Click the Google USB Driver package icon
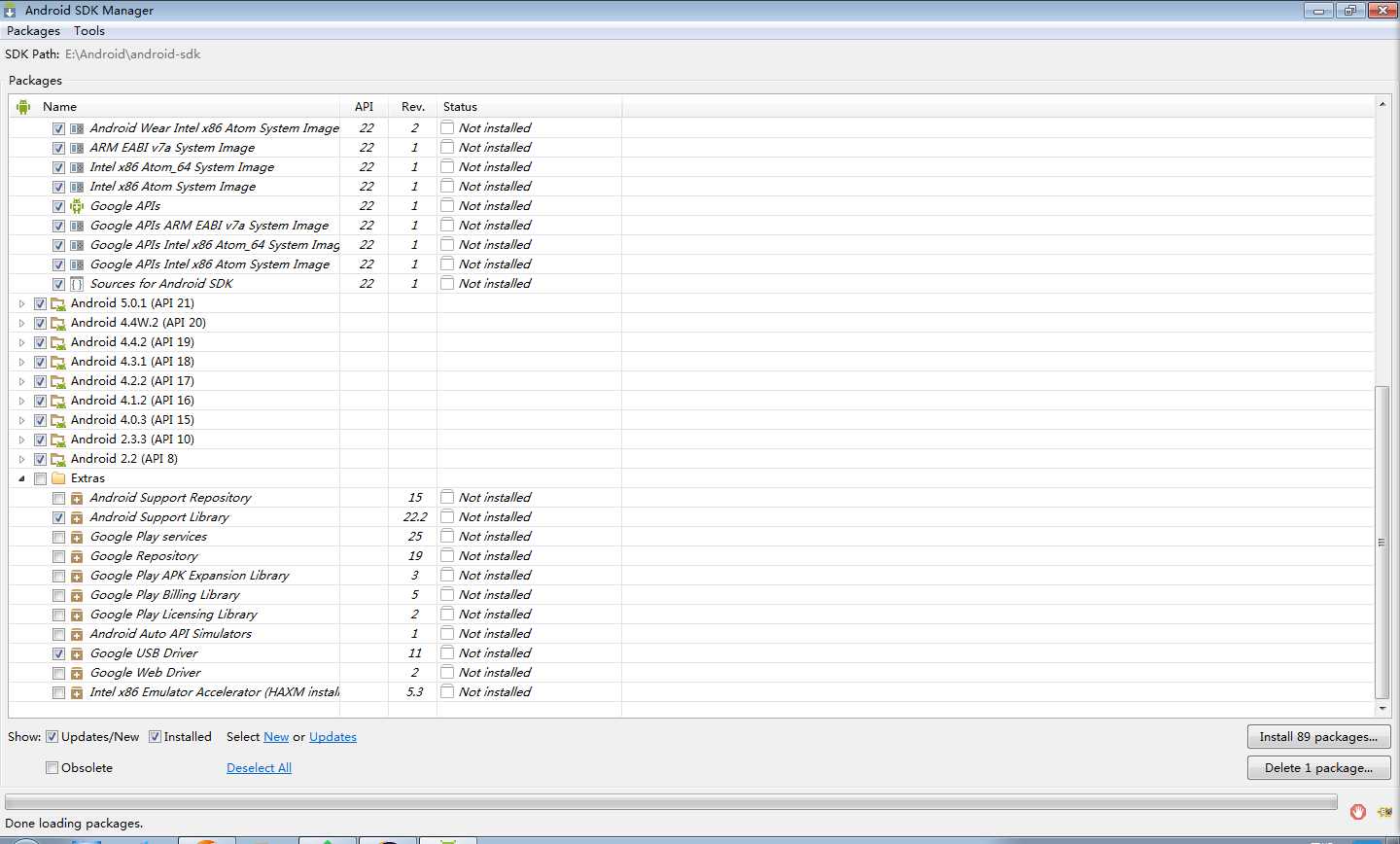The width and height of the screenshot is (1400, 844). coord(77,653)
